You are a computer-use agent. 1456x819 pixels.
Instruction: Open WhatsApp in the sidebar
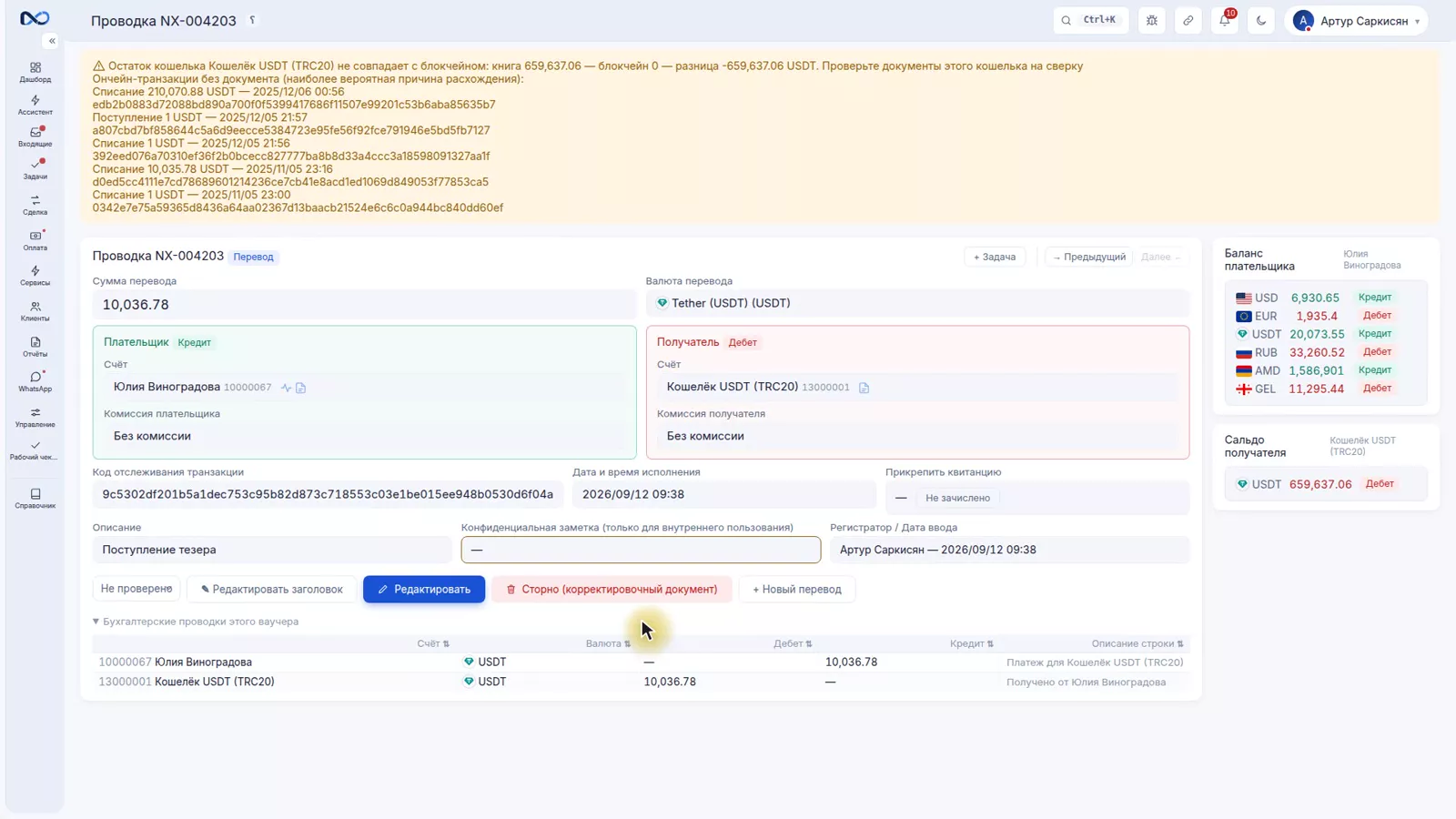tap(35, 381)
